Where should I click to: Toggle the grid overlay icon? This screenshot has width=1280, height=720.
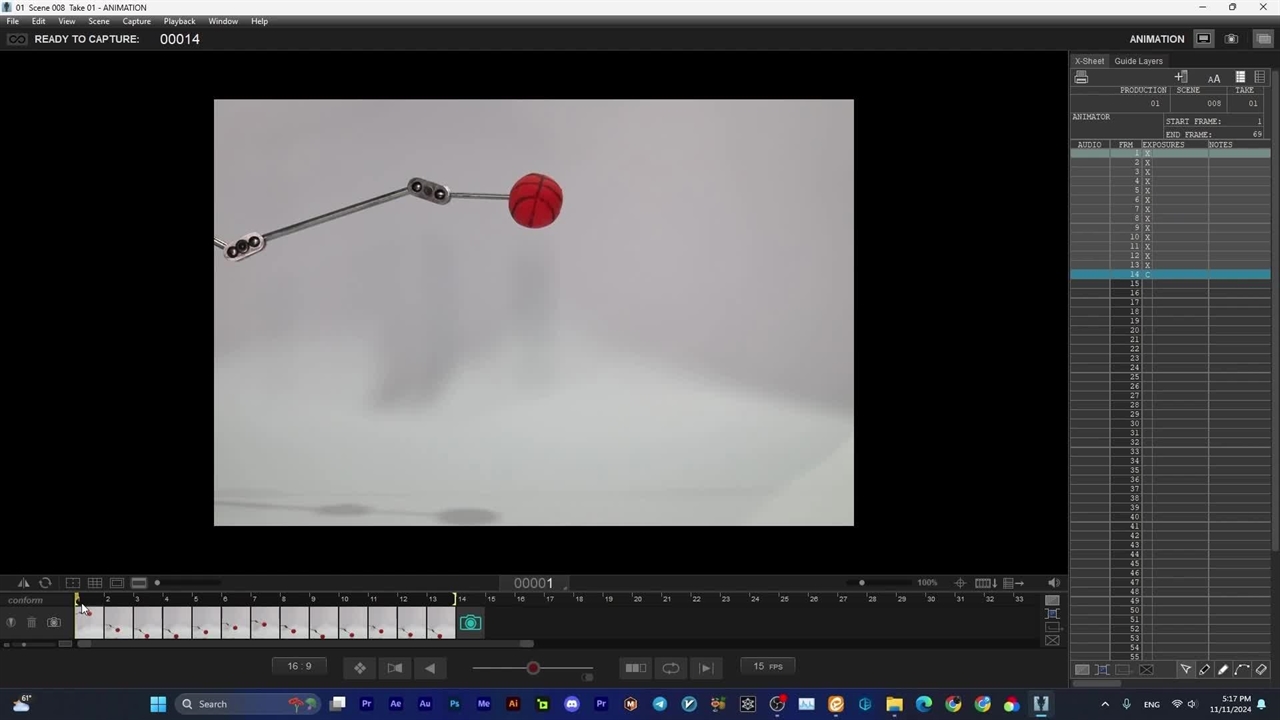[x=95, y=583]
